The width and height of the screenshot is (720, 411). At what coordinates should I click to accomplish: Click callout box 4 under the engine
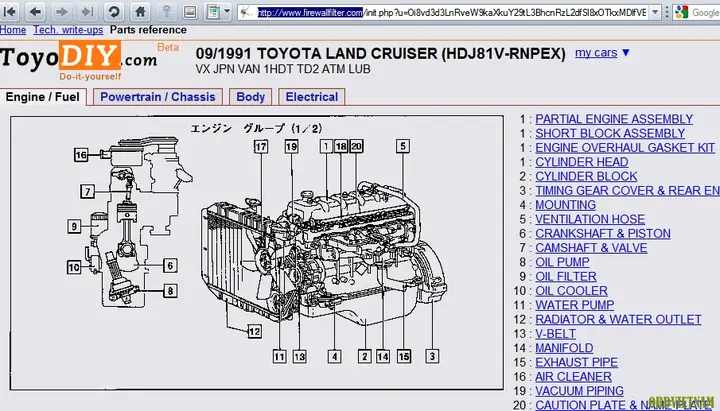334,356
